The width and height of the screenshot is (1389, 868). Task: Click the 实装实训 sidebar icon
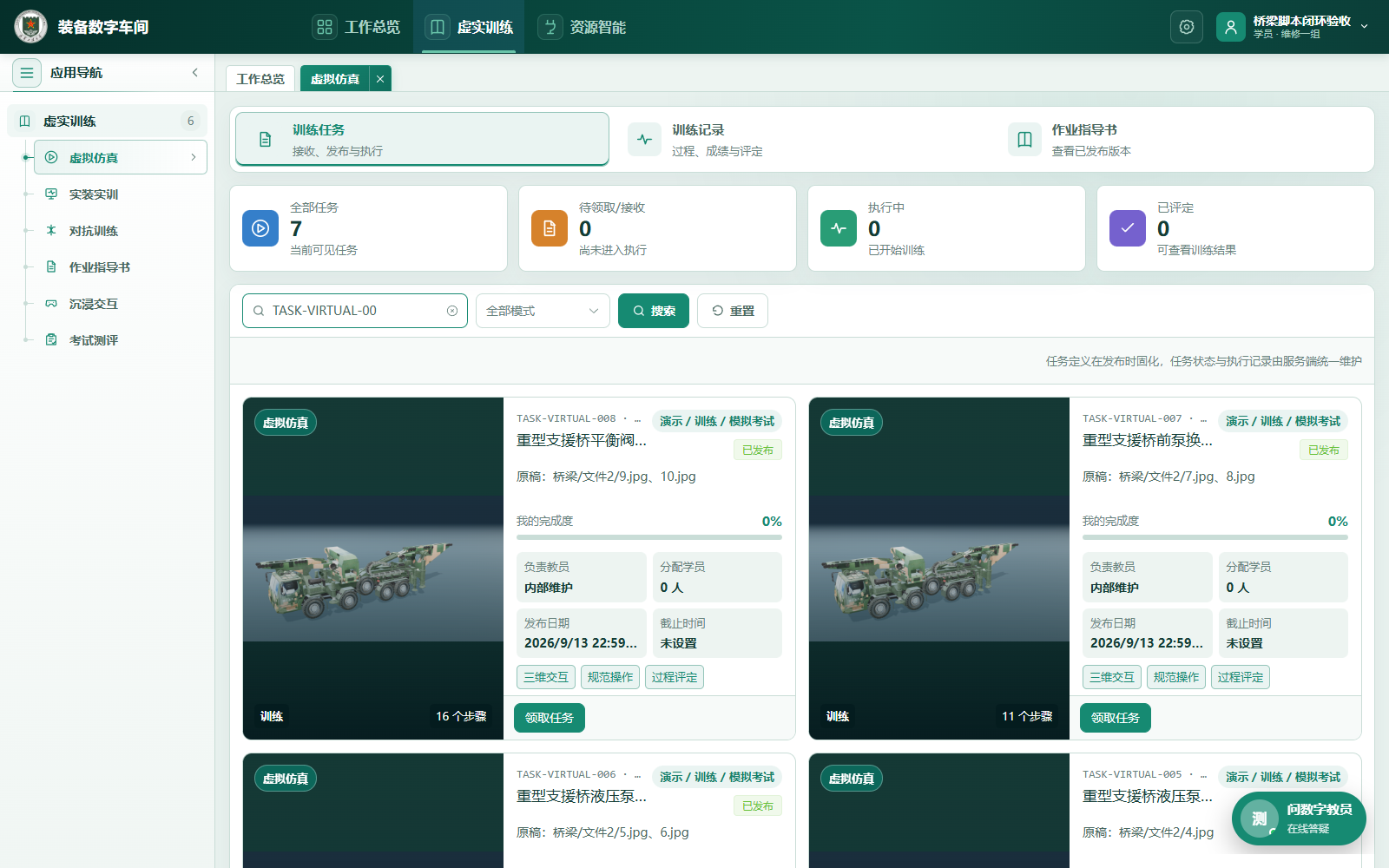click(51, 194)
